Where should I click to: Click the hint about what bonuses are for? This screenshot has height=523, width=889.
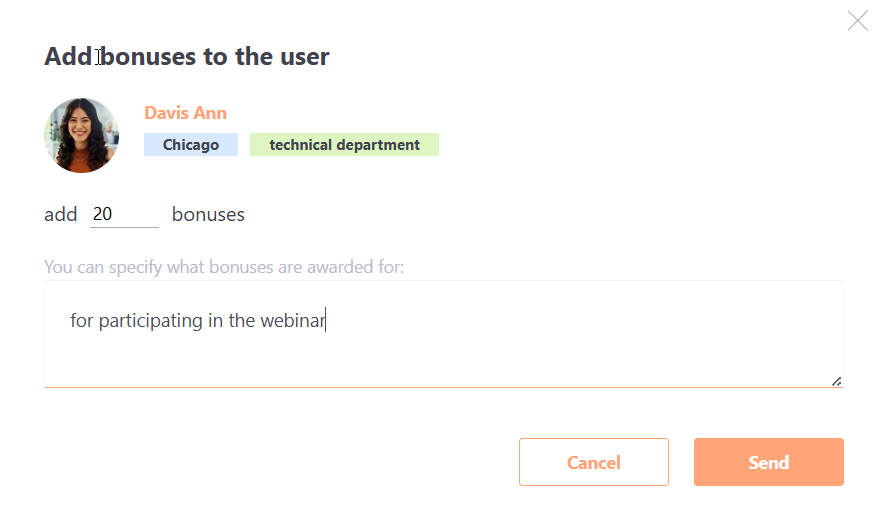[x=224, y=267]
